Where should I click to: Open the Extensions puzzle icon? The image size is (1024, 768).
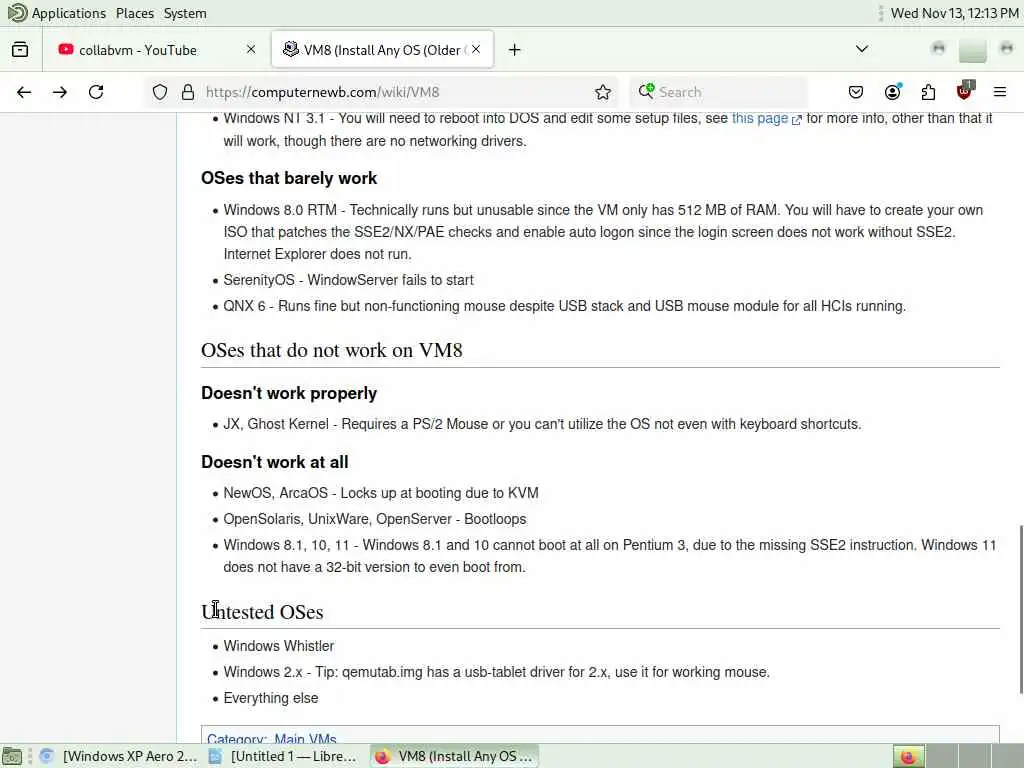(928, 92)
